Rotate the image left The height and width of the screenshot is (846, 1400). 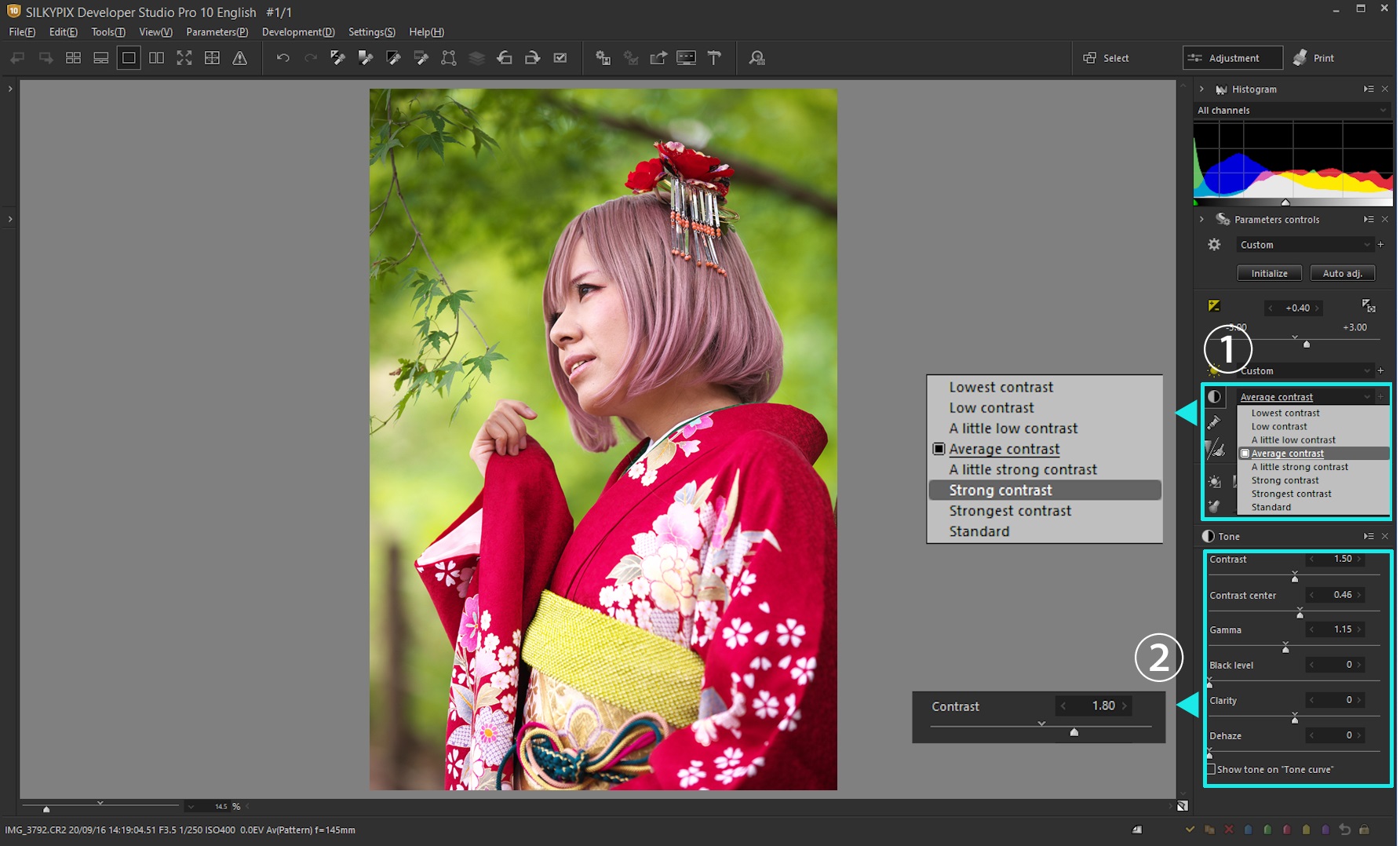pos(505,58)
